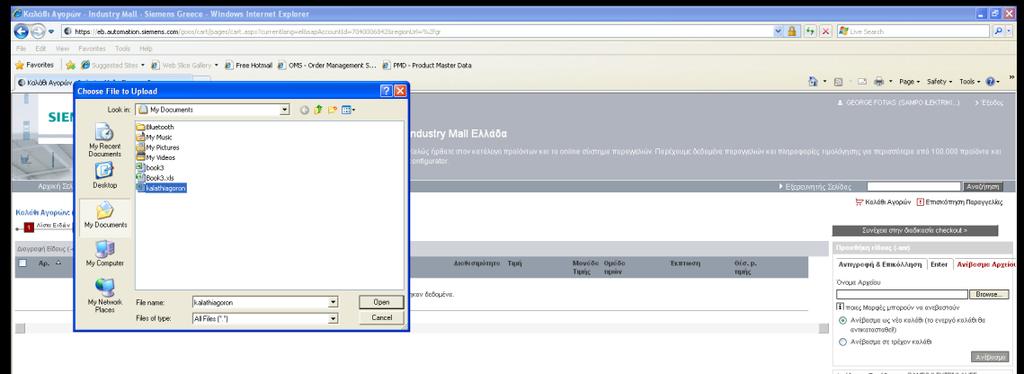Tick the select-all checkbox in cart table header
This screenshot has height=374, width=1024.
22,263
